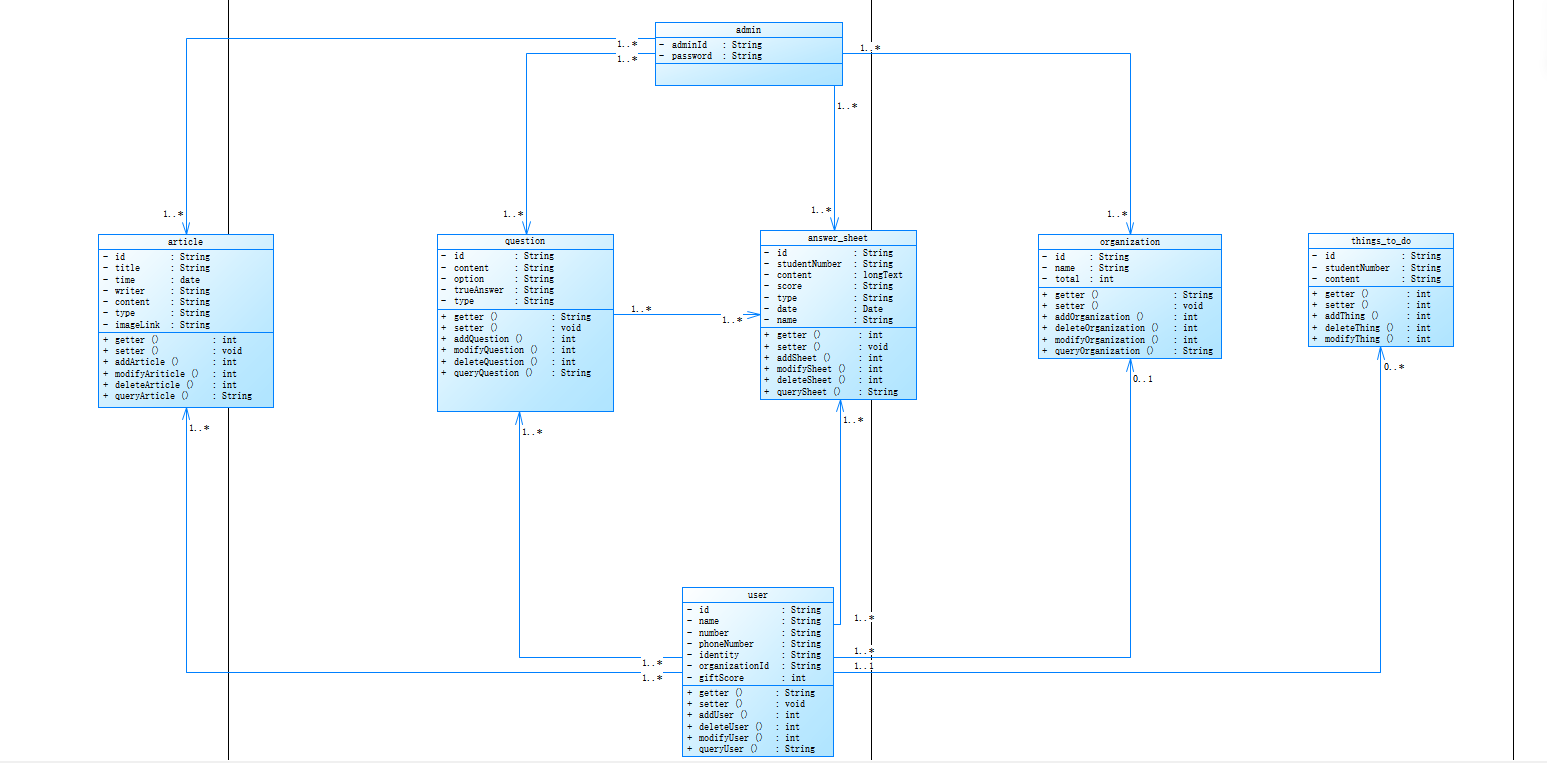Screen dimensions: 1547x763
Task: Select the things_to_do class header
Action: tap(1381, 241)
